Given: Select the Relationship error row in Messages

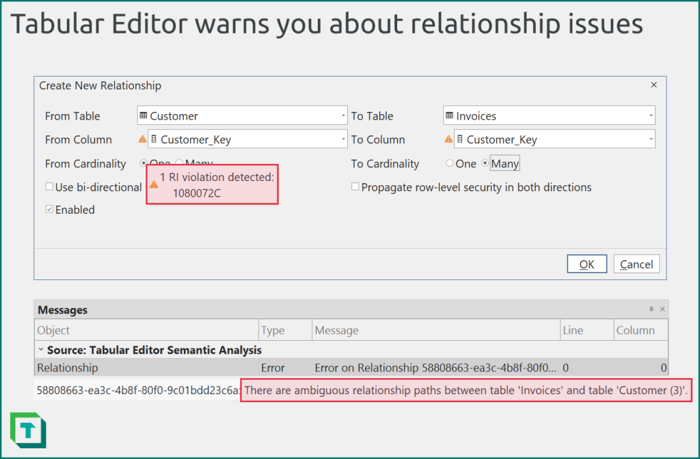Looking at the screenshot, I should click(x=351, y=367).
